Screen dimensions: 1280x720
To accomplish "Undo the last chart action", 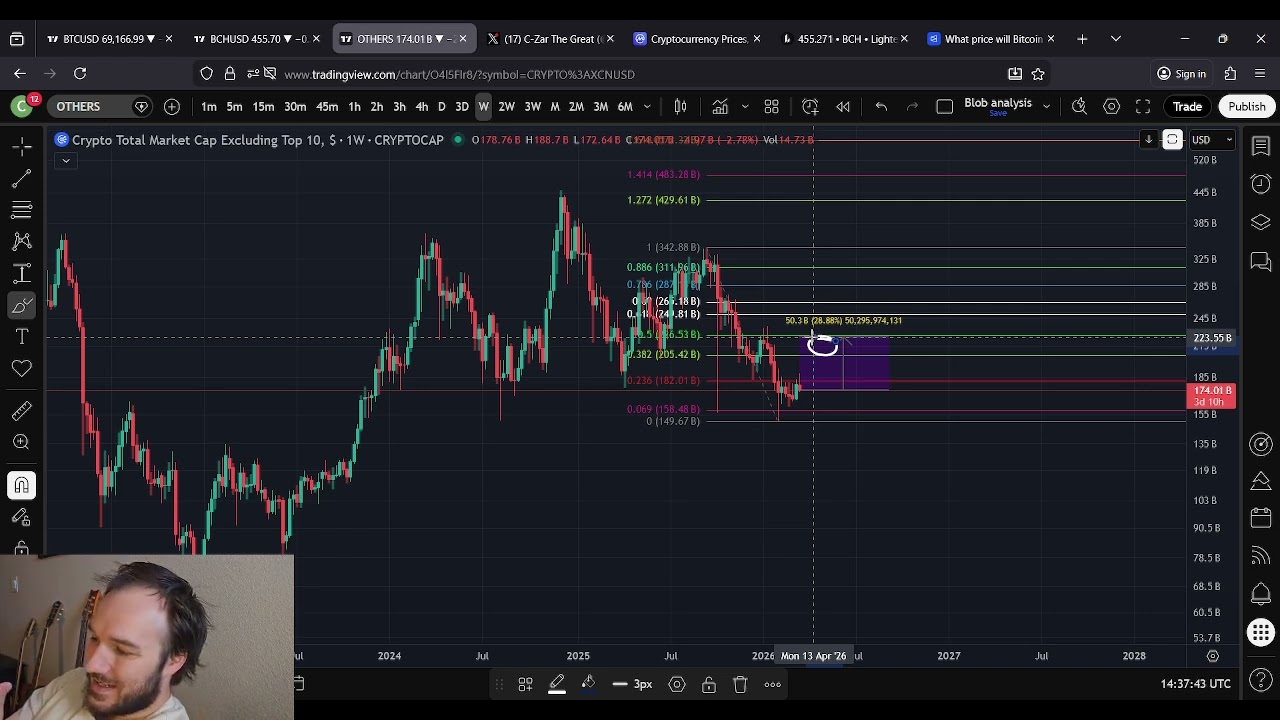I will pos(881,106).
